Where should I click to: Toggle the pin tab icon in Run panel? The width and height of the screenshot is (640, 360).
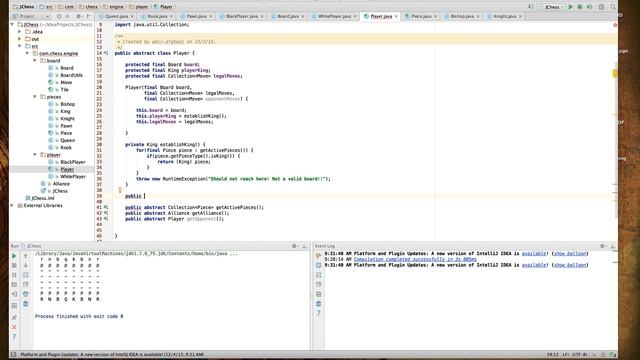click(x=14, y=318)
